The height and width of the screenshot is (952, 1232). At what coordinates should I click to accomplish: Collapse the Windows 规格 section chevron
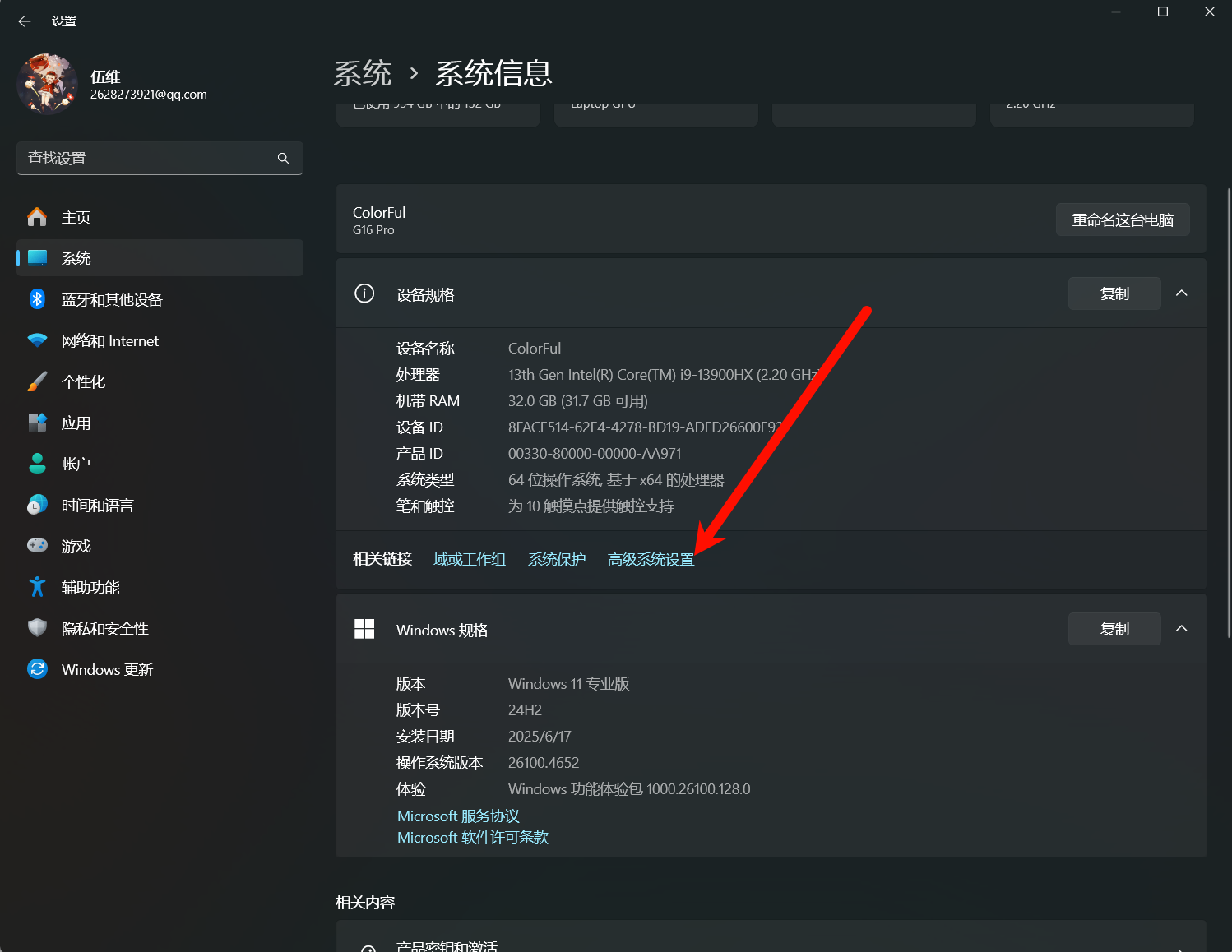pos(1182,629)
